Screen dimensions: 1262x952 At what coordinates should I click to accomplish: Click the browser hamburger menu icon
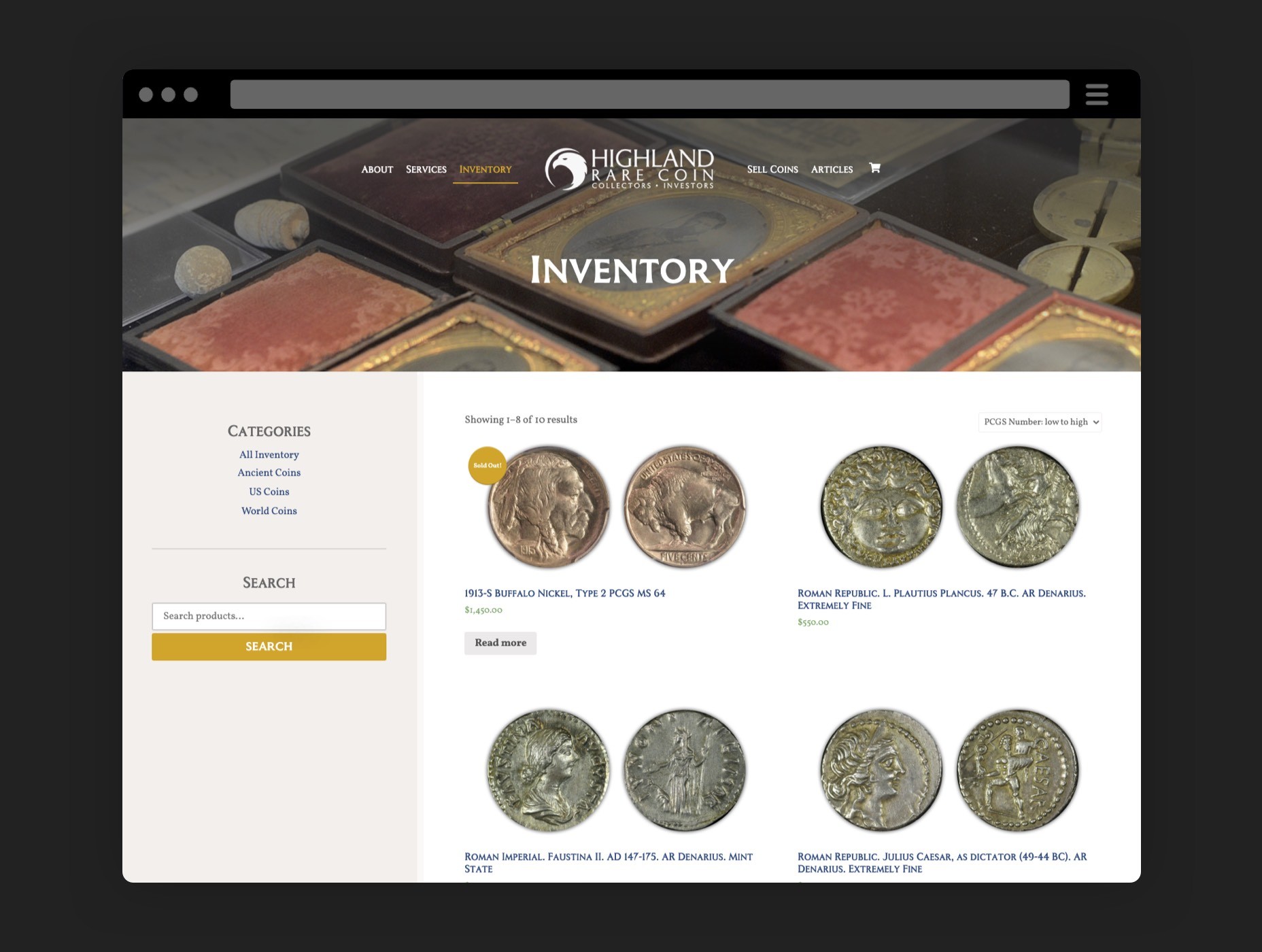[1096, 95]
